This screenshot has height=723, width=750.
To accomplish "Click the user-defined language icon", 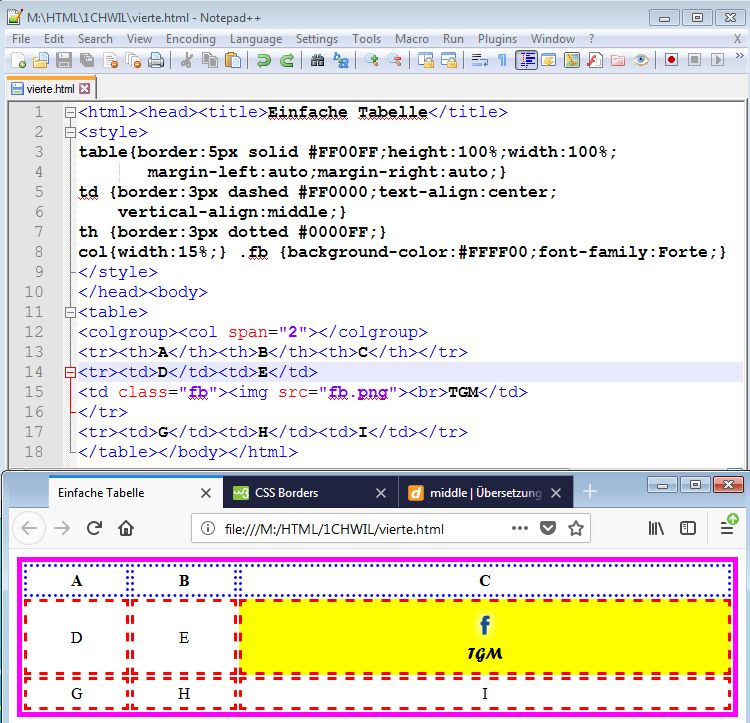I will tap(548, 60).
